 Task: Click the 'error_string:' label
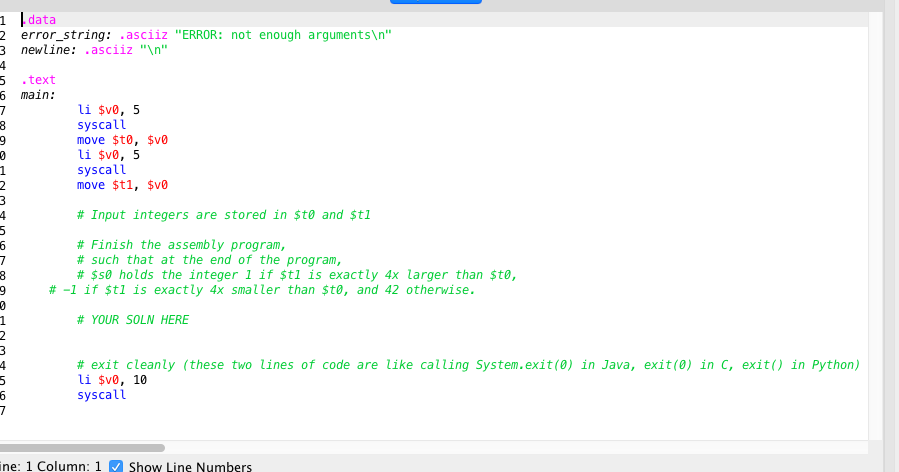pos(67,35)
